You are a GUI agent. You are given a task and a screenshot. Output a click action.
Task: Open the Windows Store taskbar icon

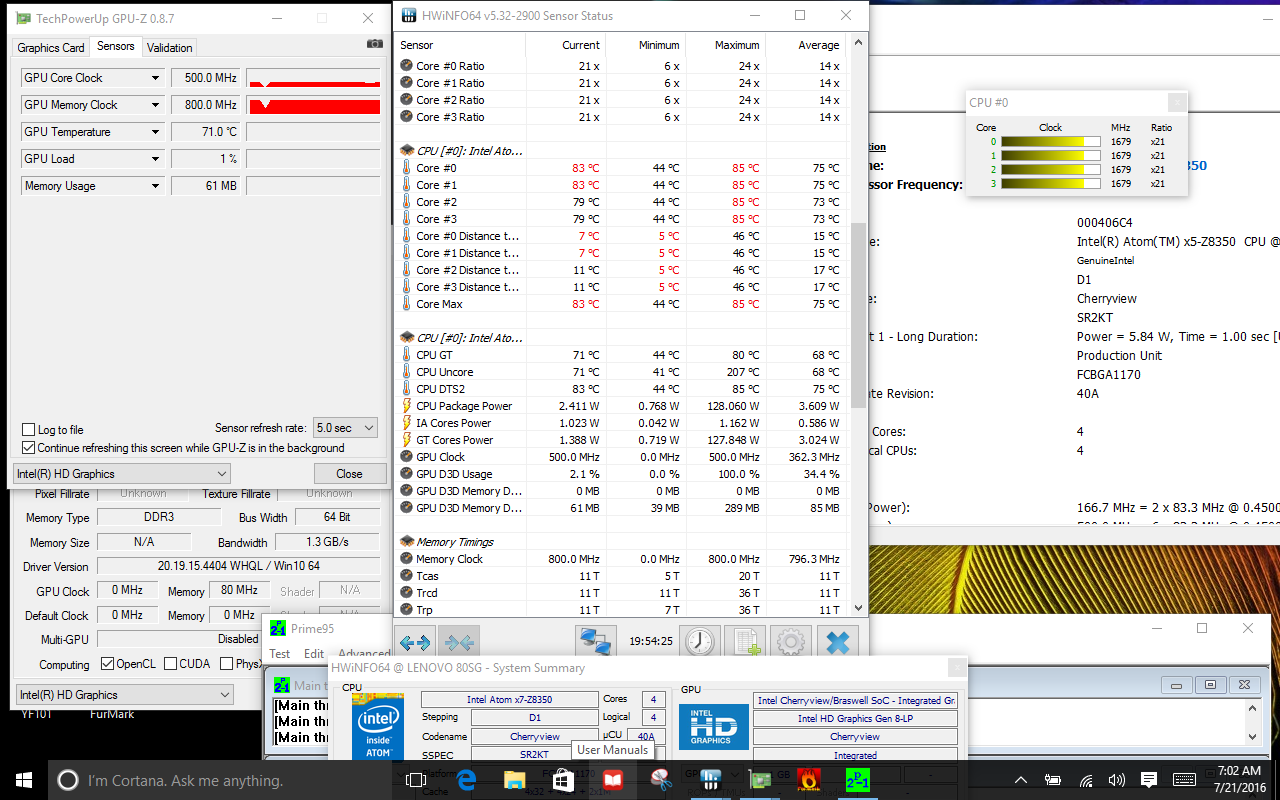[564, 780]
